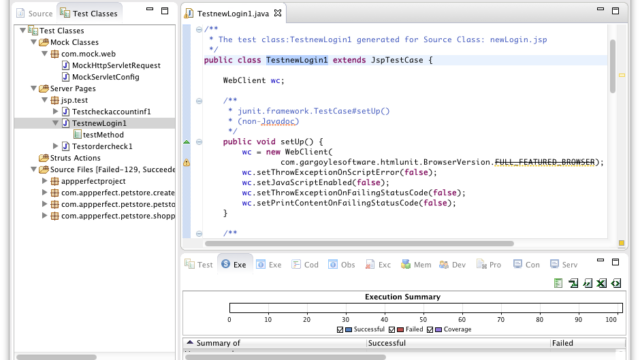Sort by the Summary of column header
This screenshot has height=360, width=640.
[x=274, y=343]
